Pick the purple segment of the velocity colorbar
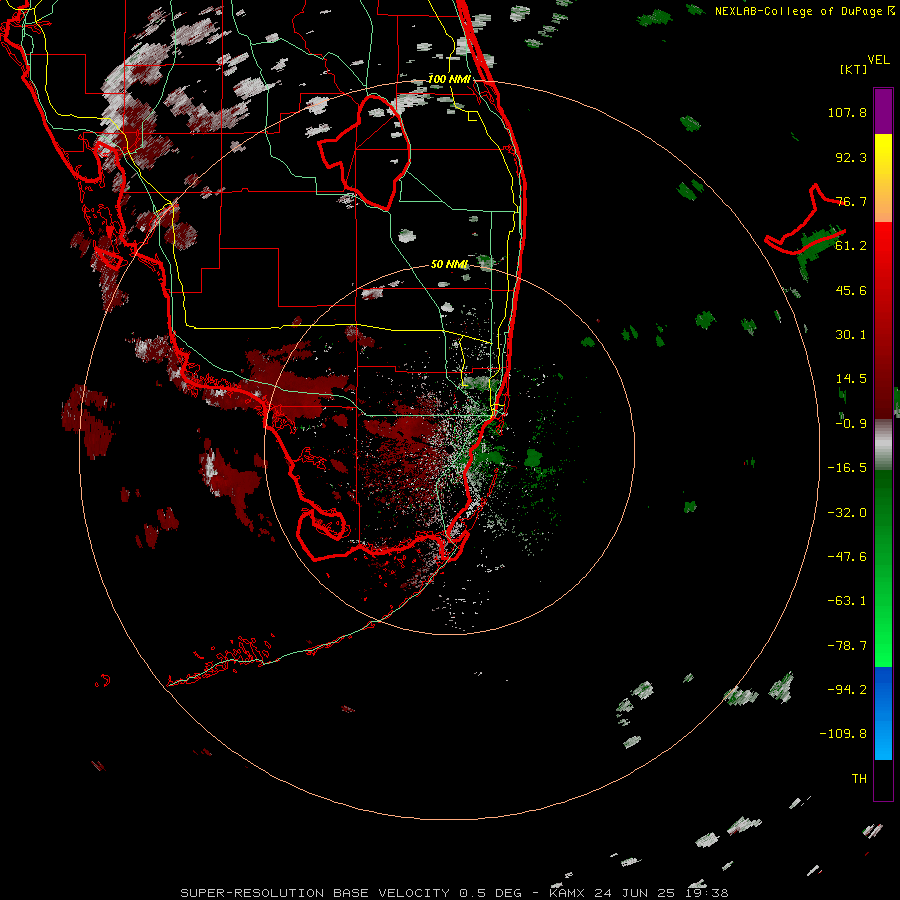 coord(883,111)
